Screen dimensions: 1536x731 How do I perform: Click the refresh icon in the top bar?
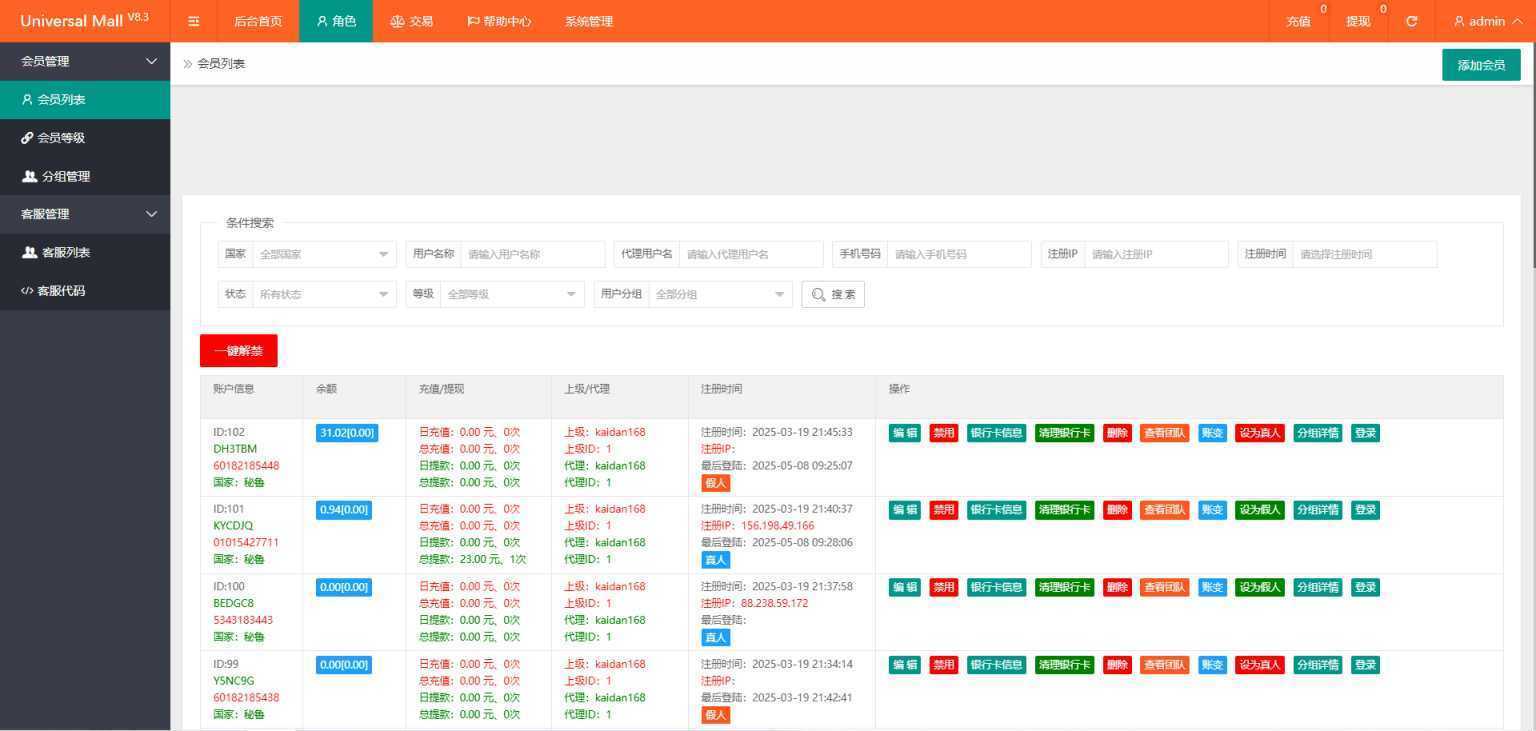pos(1411,21)
